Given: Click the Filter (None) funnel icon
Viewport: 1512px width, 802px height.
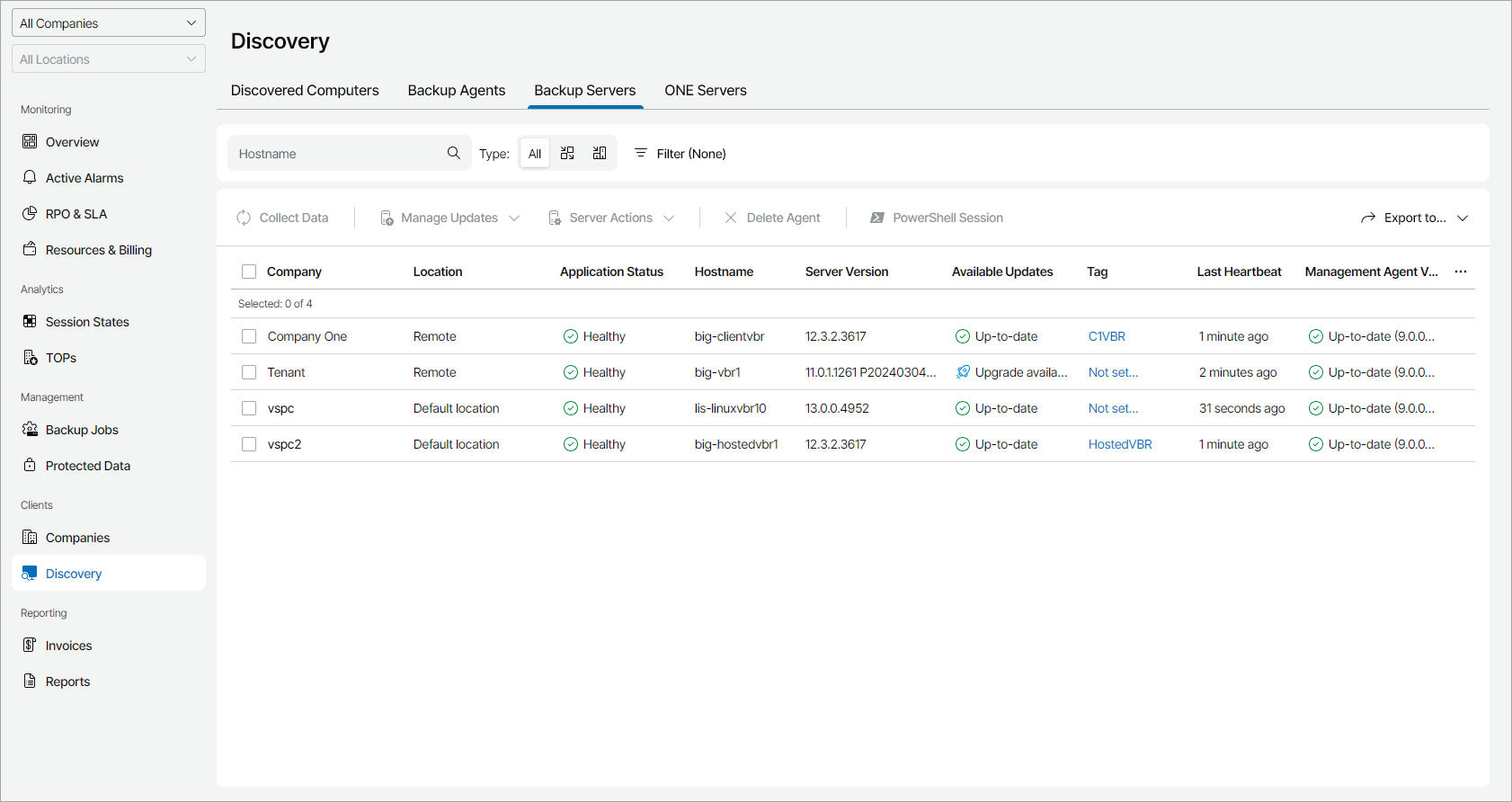Looking at the screenshot, I should (x=641, y=153).
